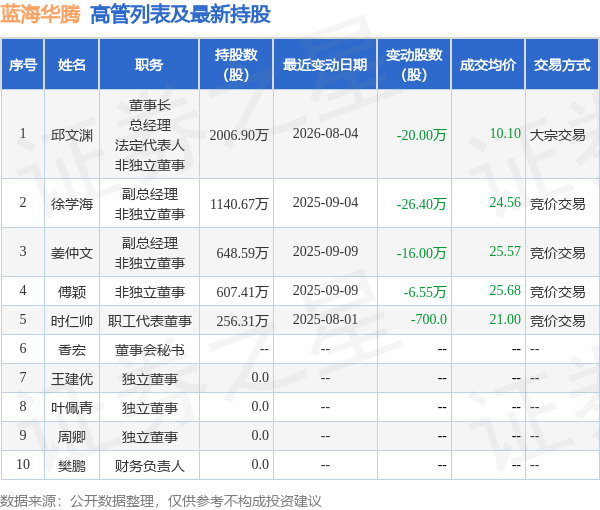Click the row number 10
Image resolution: width=600 pixels, height=510 pixels.
click(x=23, y=464)
